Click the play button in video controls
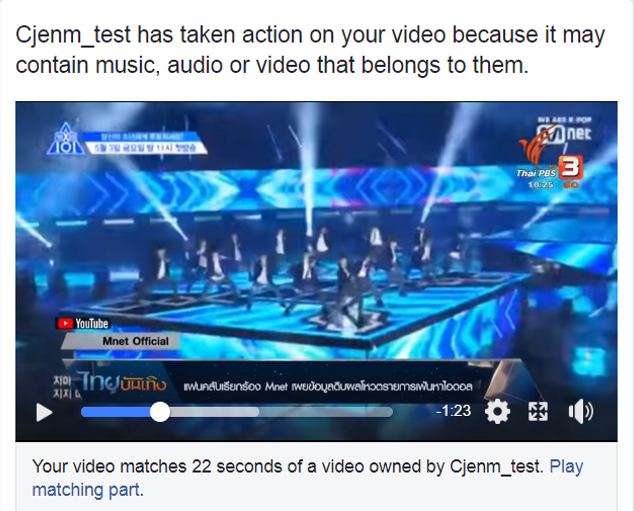Viewport: 634px width, 511px height. coord(44,412)
